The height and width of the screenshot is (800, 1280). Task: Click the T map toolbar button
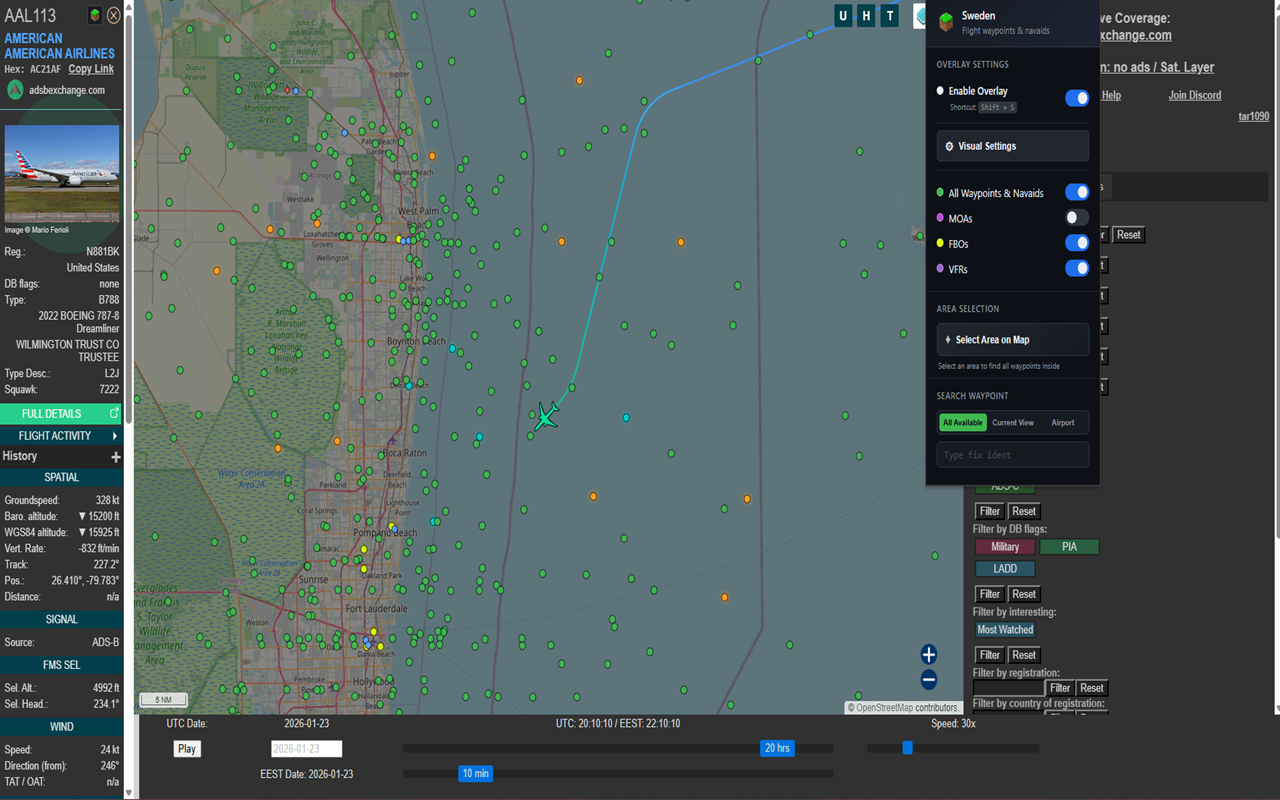point(889,15)
